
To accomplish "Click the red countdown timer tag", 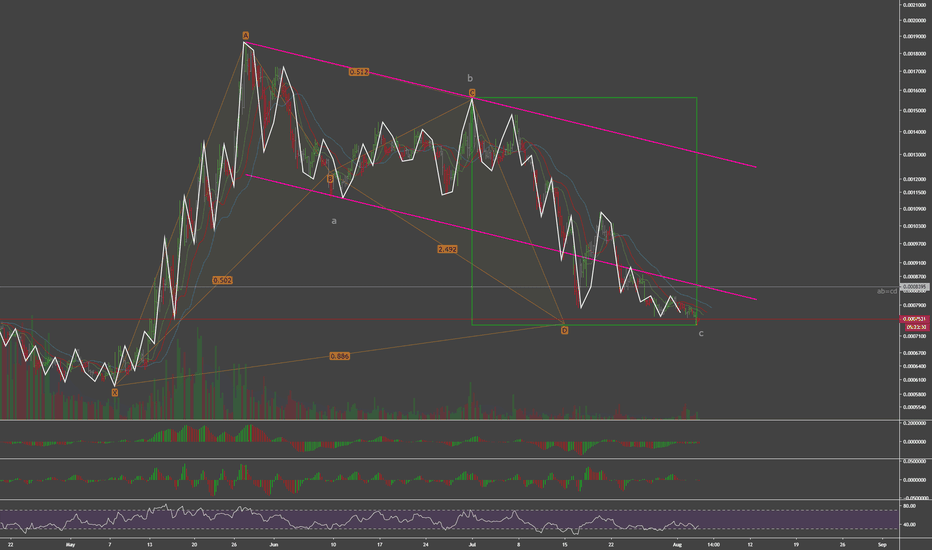I will (x=916, y=327).
